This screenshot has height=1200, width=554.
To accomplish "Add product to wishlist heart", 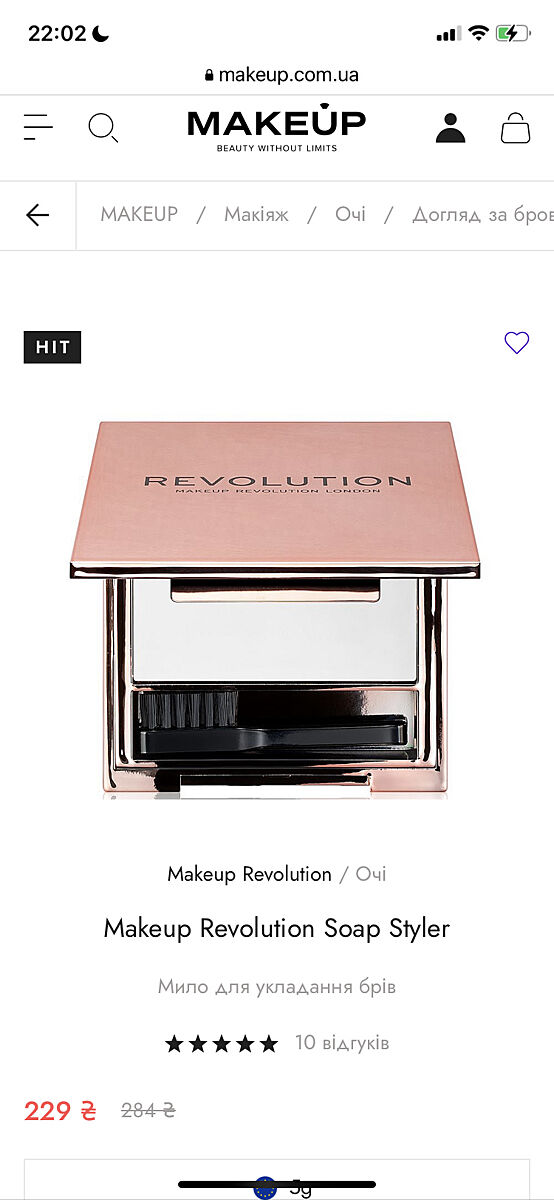I will [516, 343].
